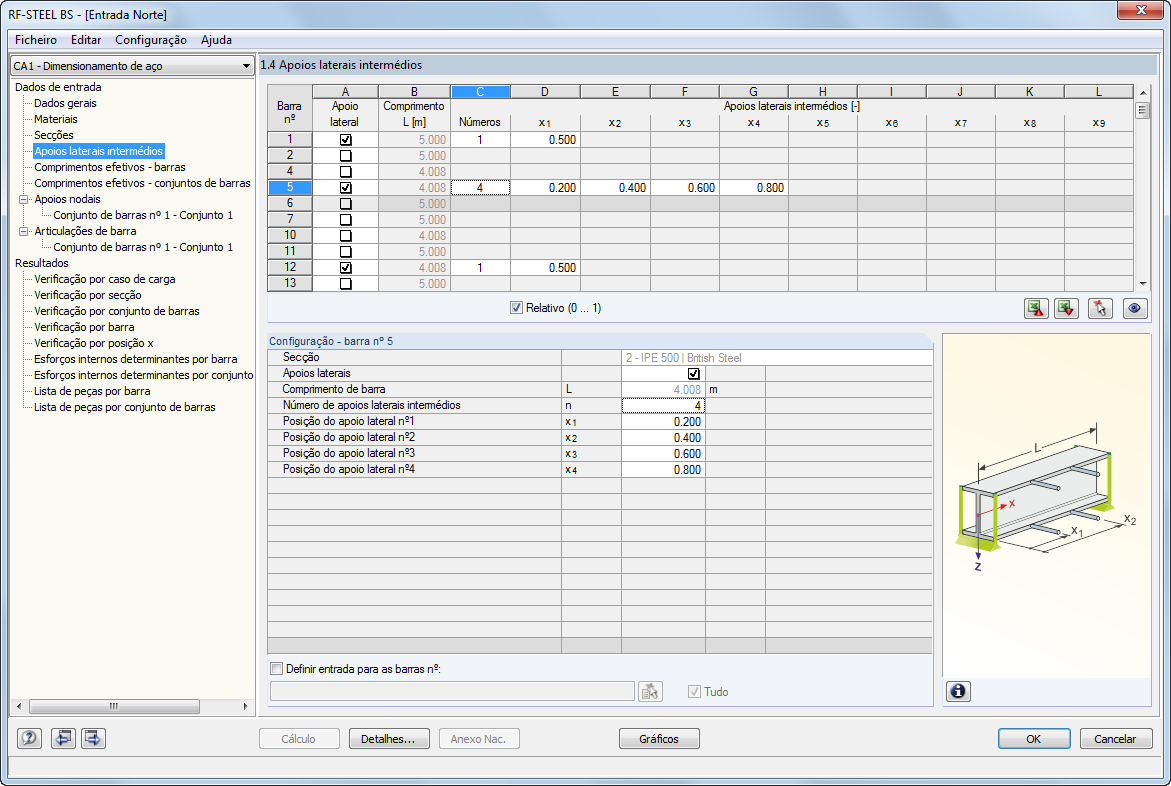Click Números cell 4 for bar 5
Viewport: 1171px width, 786px height.
click(x=480, y=188)
